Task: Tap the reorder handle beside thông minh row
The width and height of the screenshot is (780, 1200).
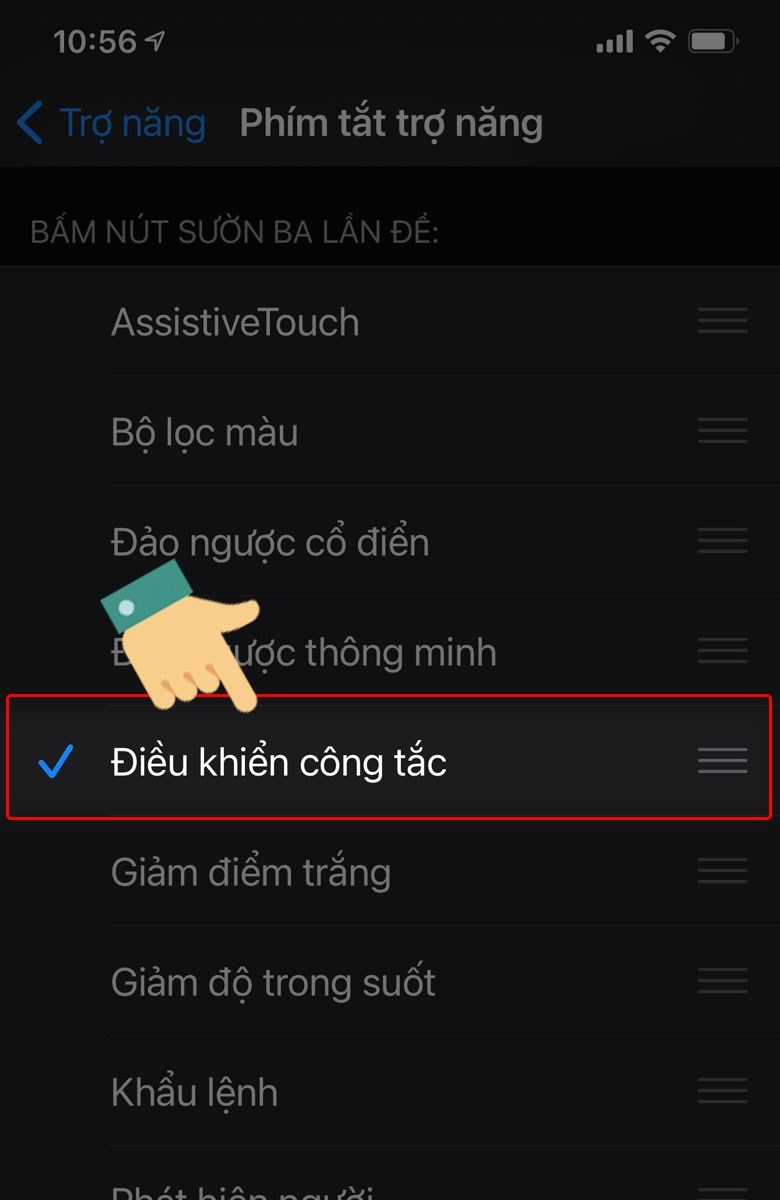Action: [x=722, y=650]
